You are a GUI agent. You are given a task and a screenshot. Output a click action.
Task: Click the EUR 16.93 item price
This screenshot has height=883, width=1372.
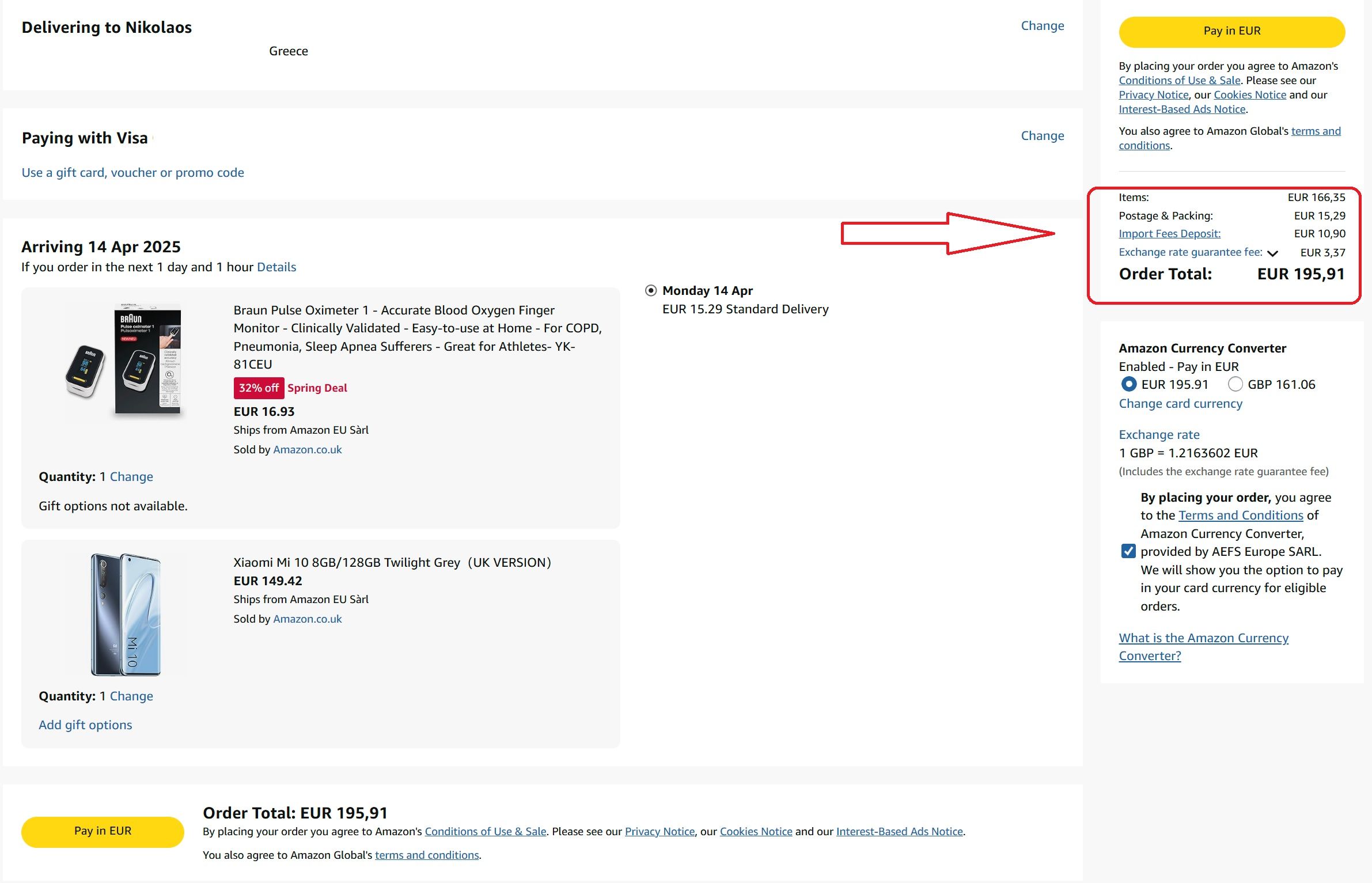click(x=264, y=412)
